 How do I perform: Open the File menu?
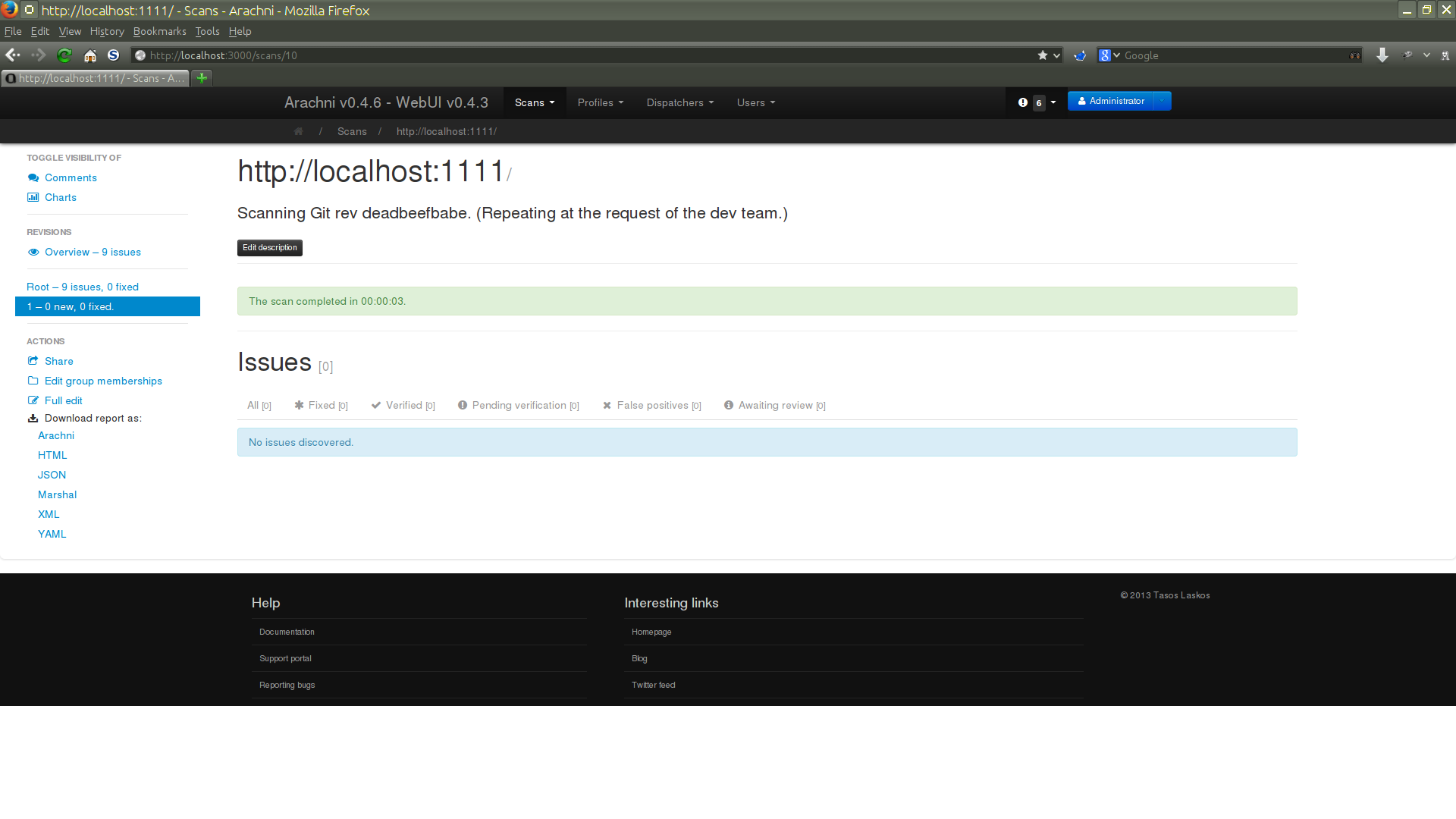13,31
